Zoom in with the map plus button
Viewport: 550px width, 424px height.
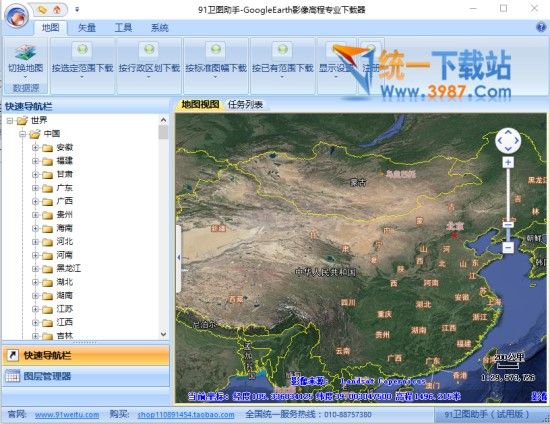point(508,162)
